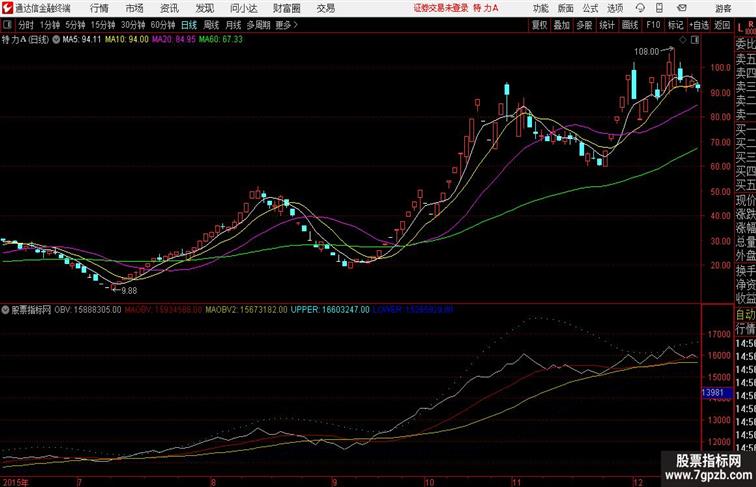The image size is (756, 487).
Task: Click the UPPER: 16603247.00 value
Action: [330, 310]
